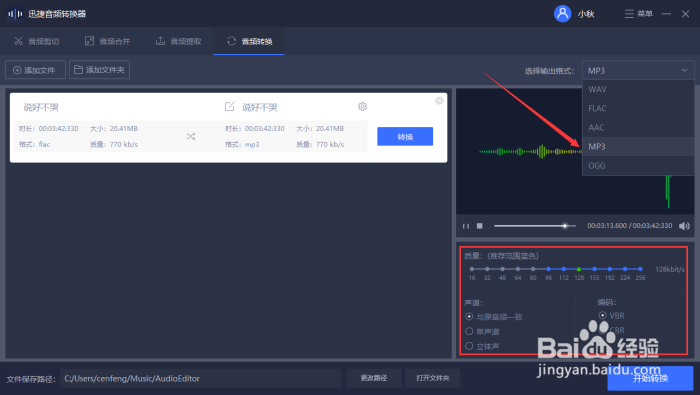Screen dimensions: 700x395
Task: Click the shuffle convert arrows icon
Action: pyautogui.click(x=191, y=136)
